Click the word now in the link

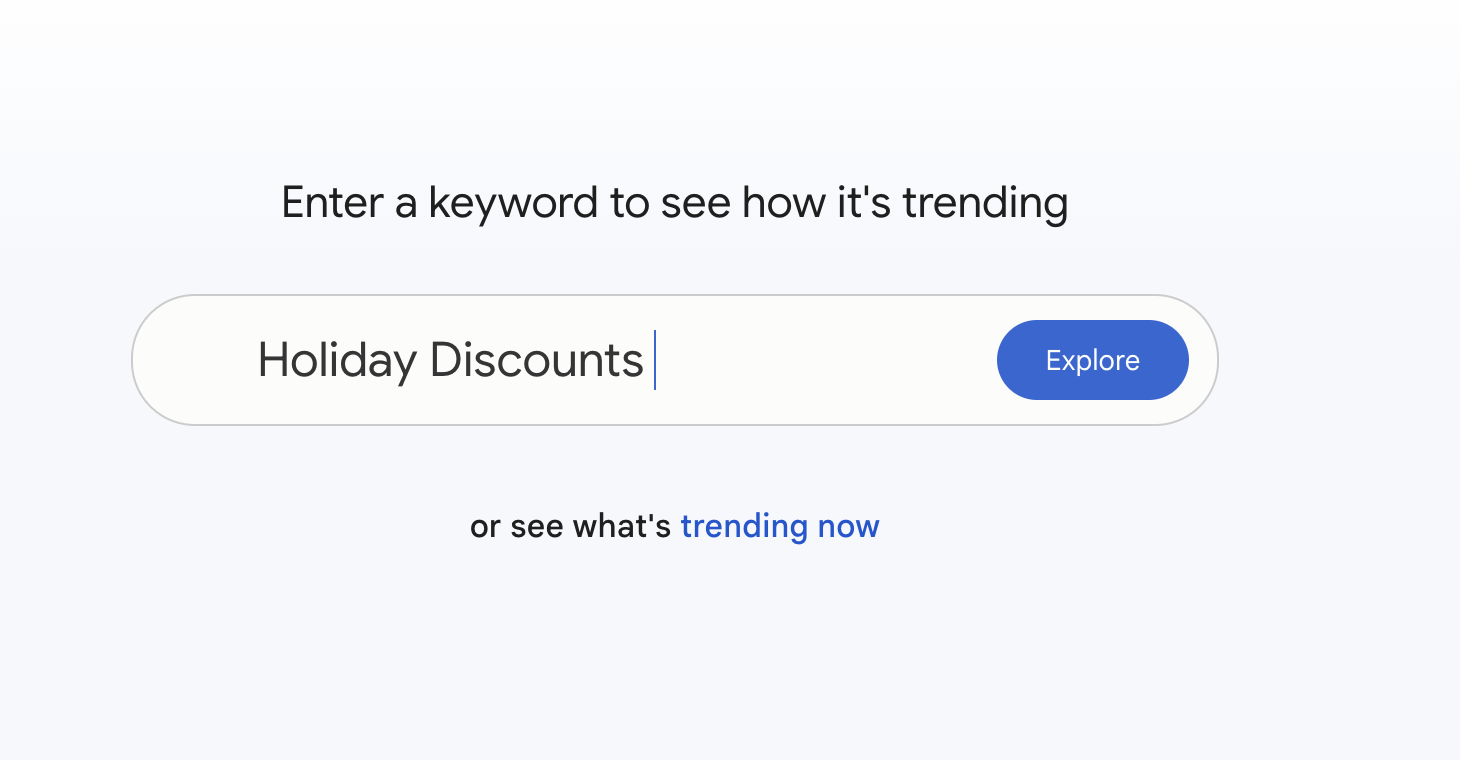click(x=848, y=526)
